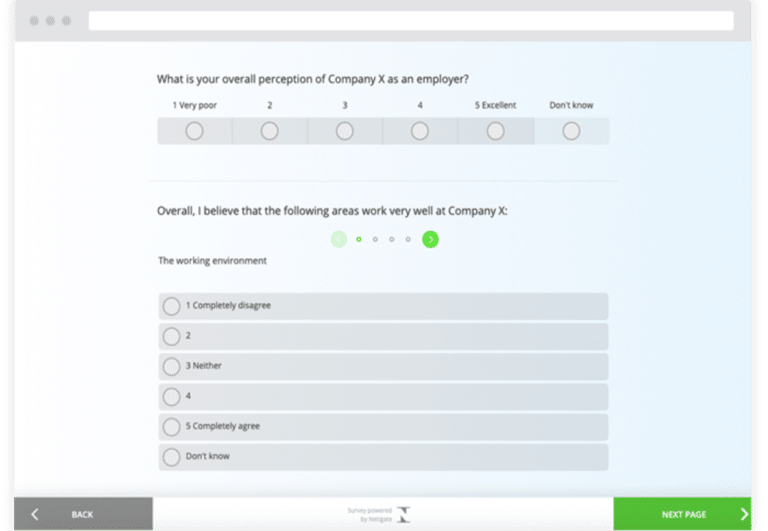The image size is (768, 531).
Task: Click the right chevron beside NEXT PAGE
Action: pyautogui.click(x=743, y=514)
